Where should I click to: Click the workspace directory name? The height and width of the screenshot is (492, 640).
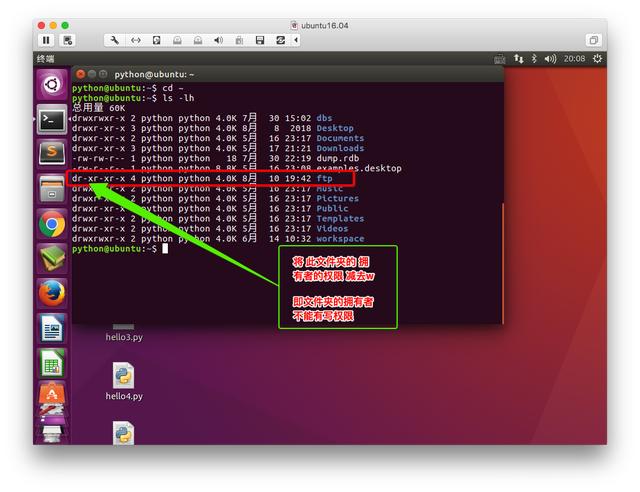pyautogui.click(x=340, y=239)
